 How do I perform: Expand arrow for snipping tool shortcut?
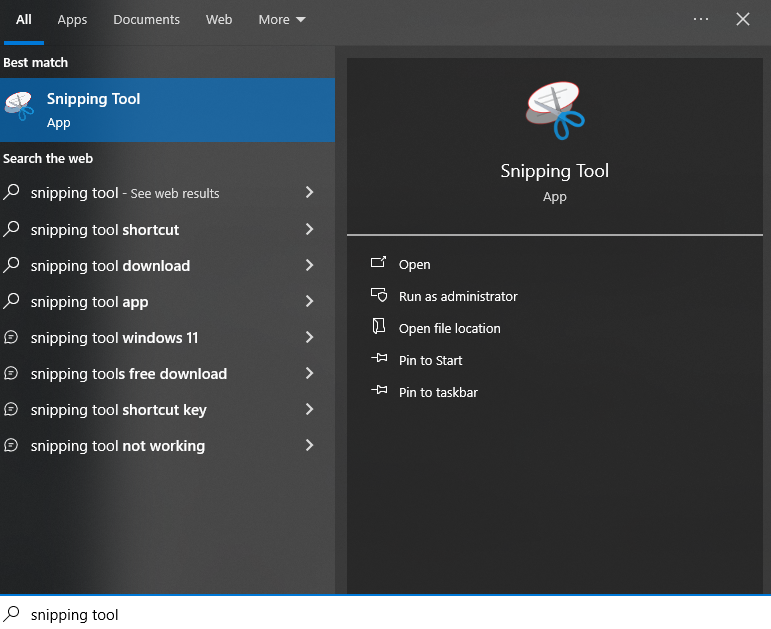[x=309, y=230]
